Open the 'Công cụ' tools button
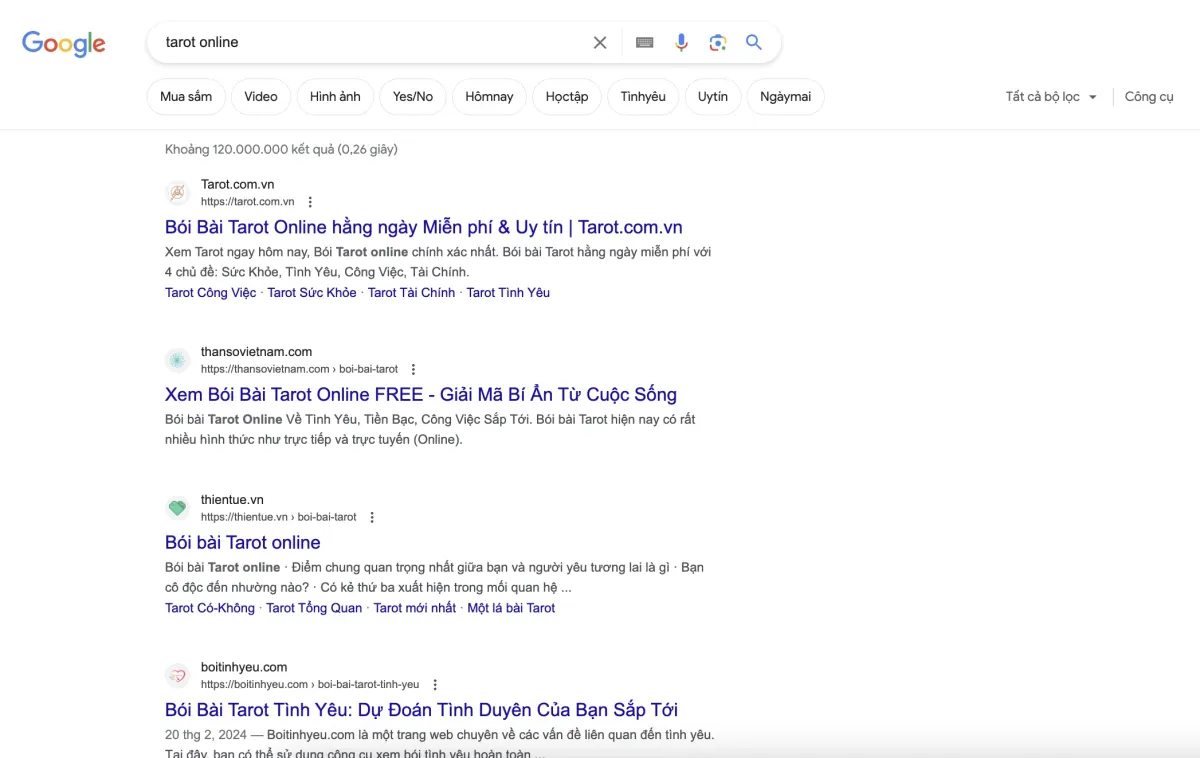Viewport: 1200px width, 758px height. (x=1149, y=97)
